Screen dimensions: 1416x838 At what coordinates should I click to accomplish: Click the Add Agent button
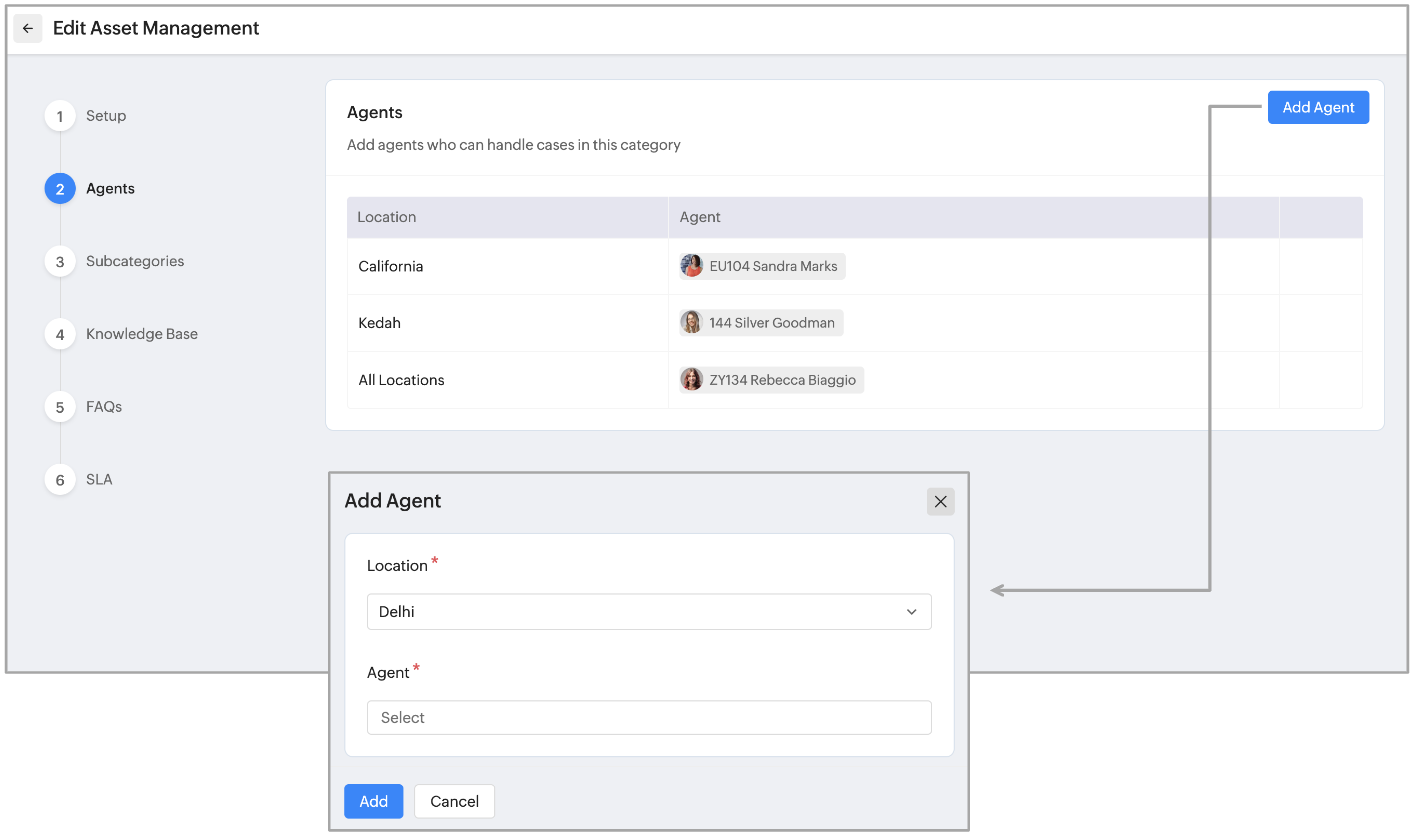[1318, 108]
